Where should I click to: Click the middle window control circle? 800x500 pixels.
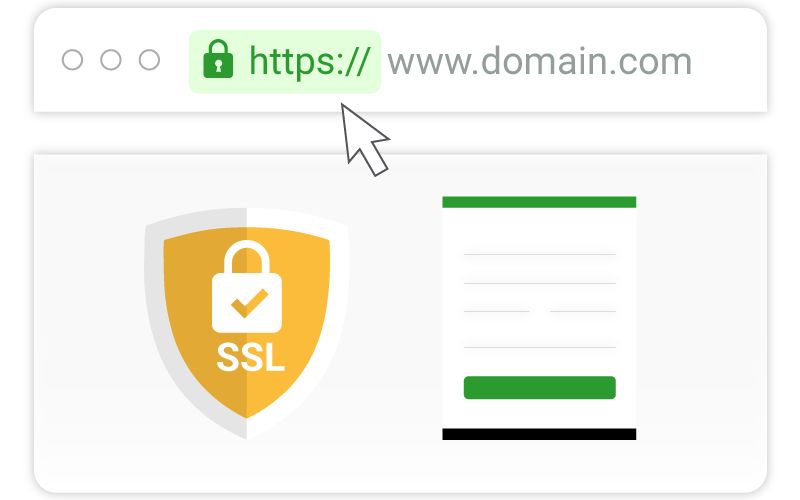coord(111,60)
